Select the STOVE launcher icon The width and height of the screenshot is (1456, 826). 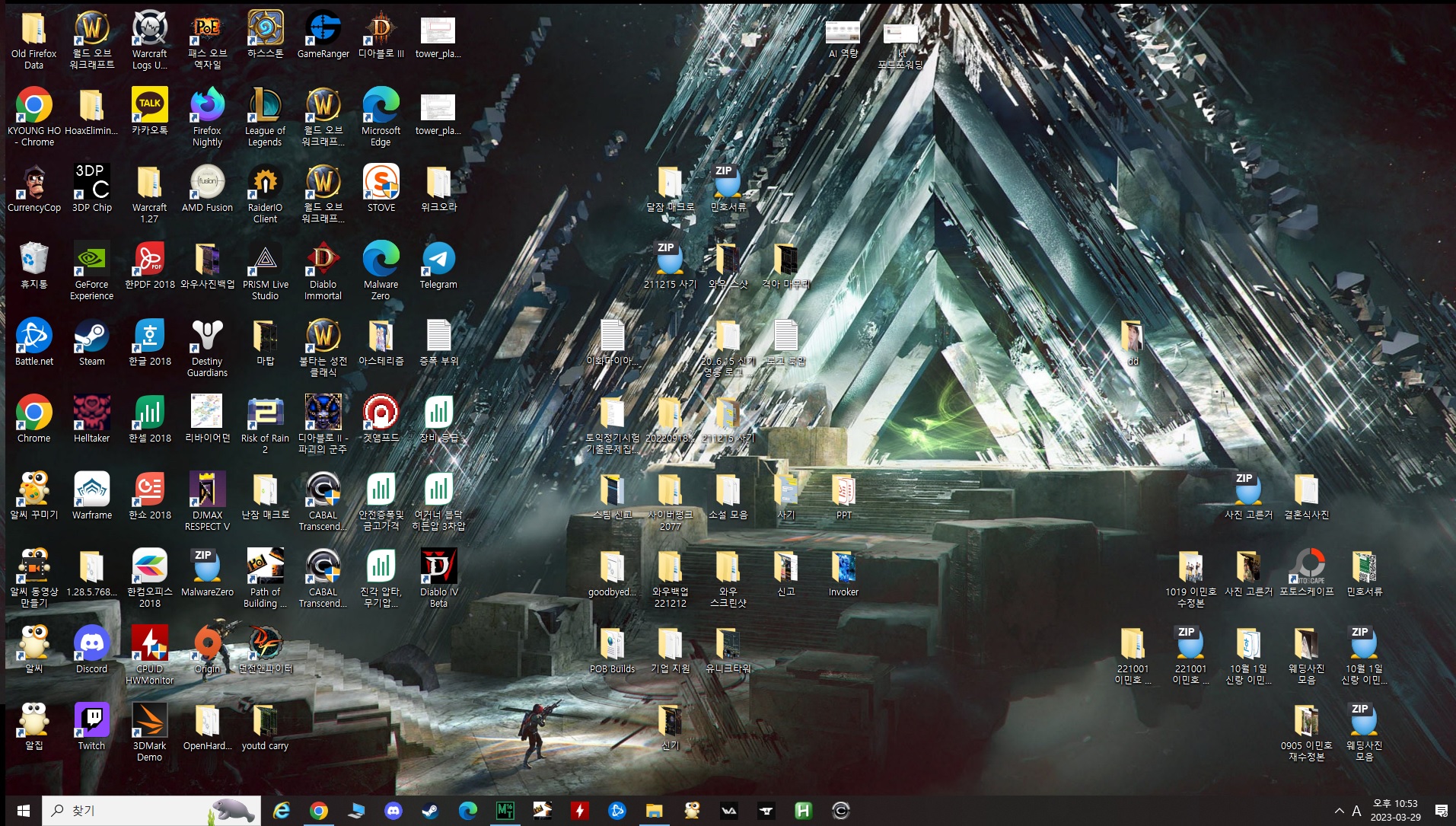(381, 189)
